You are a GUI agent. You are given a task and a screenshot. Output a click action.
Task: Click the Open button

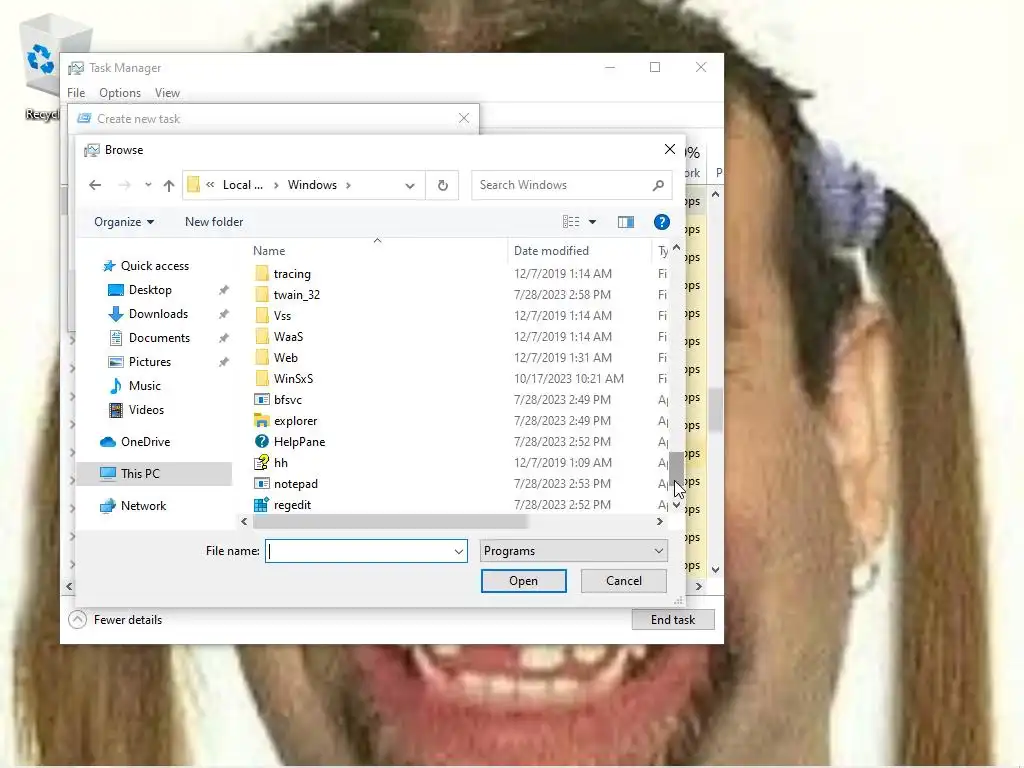(524, 581)
